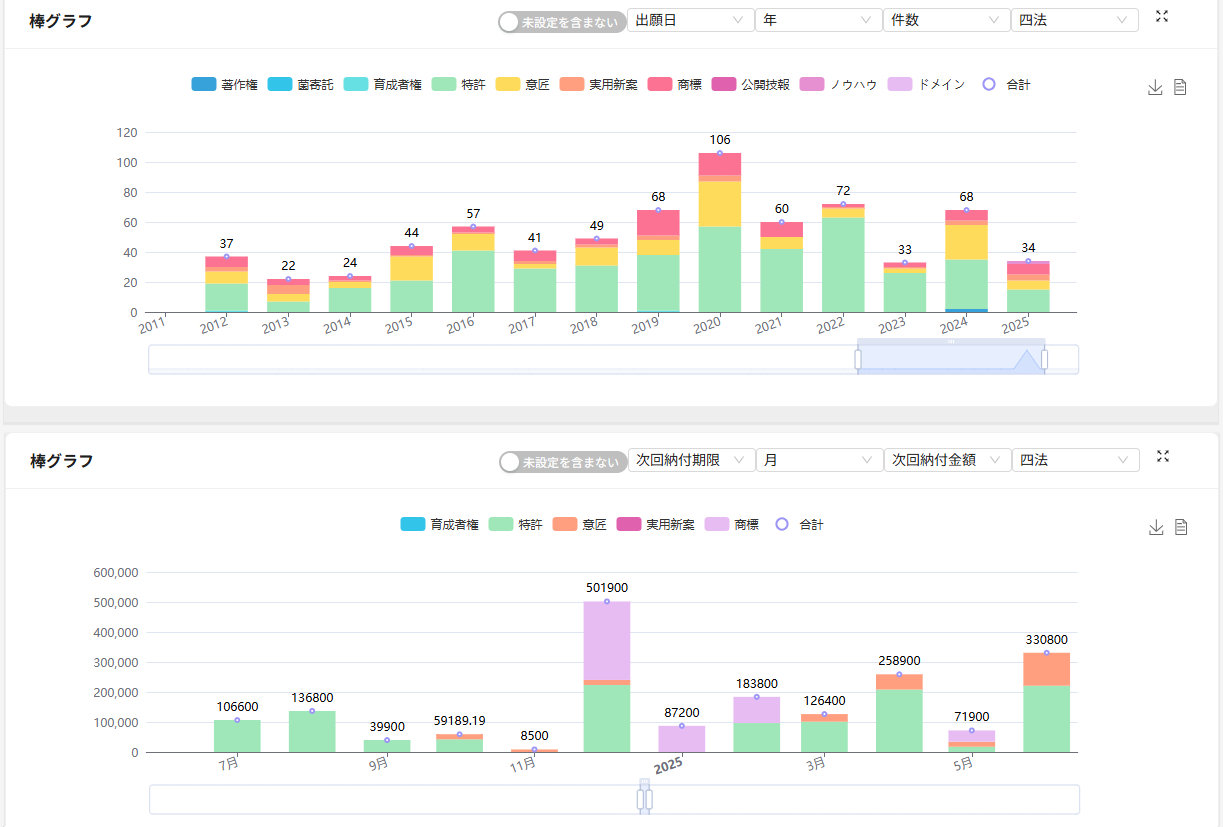
Task: Toggle 未設定を含まない switch on bottom chart
Action: click(x=562, y=462)
